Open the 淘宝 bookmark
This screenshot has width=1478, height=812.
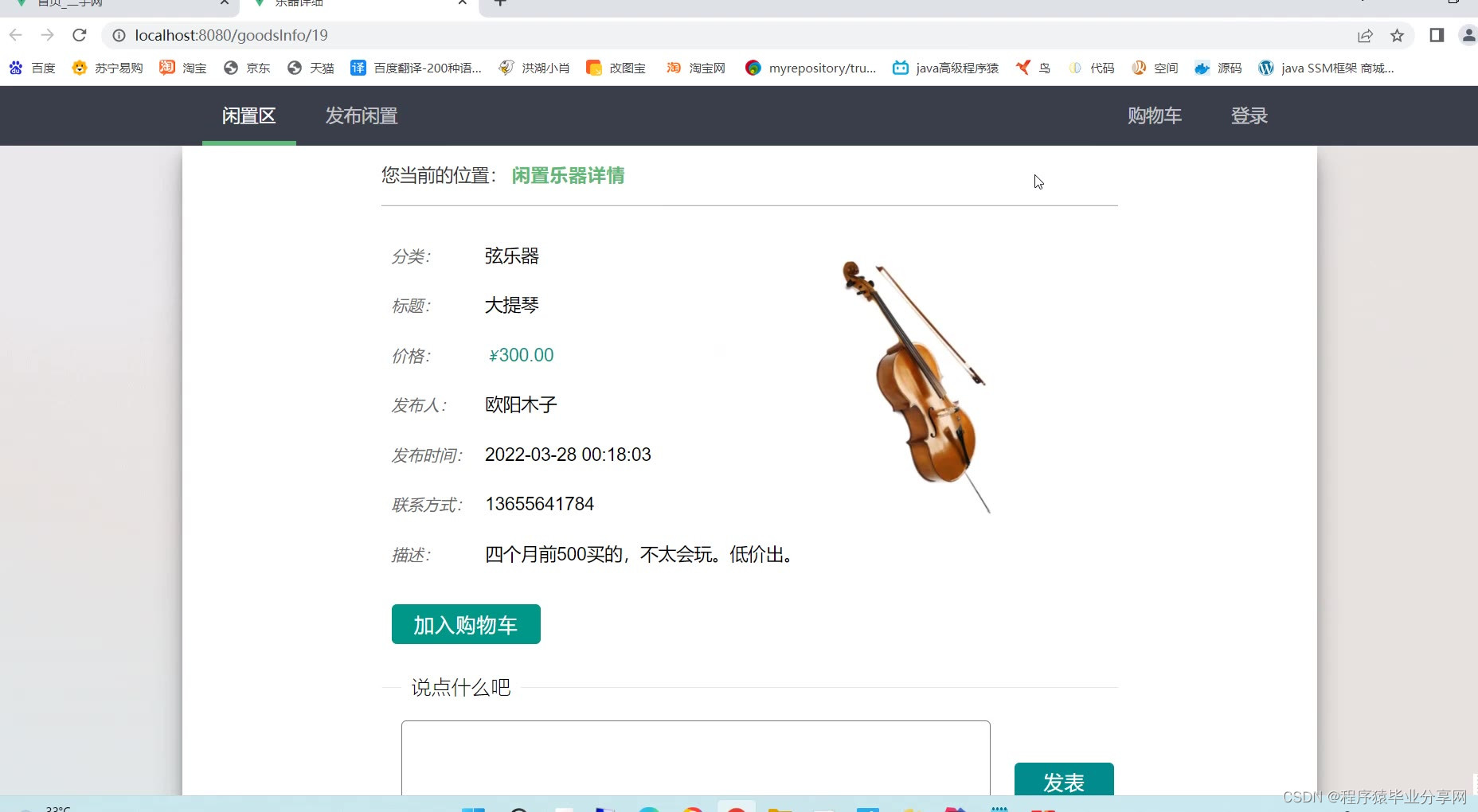tap(183, 68)
